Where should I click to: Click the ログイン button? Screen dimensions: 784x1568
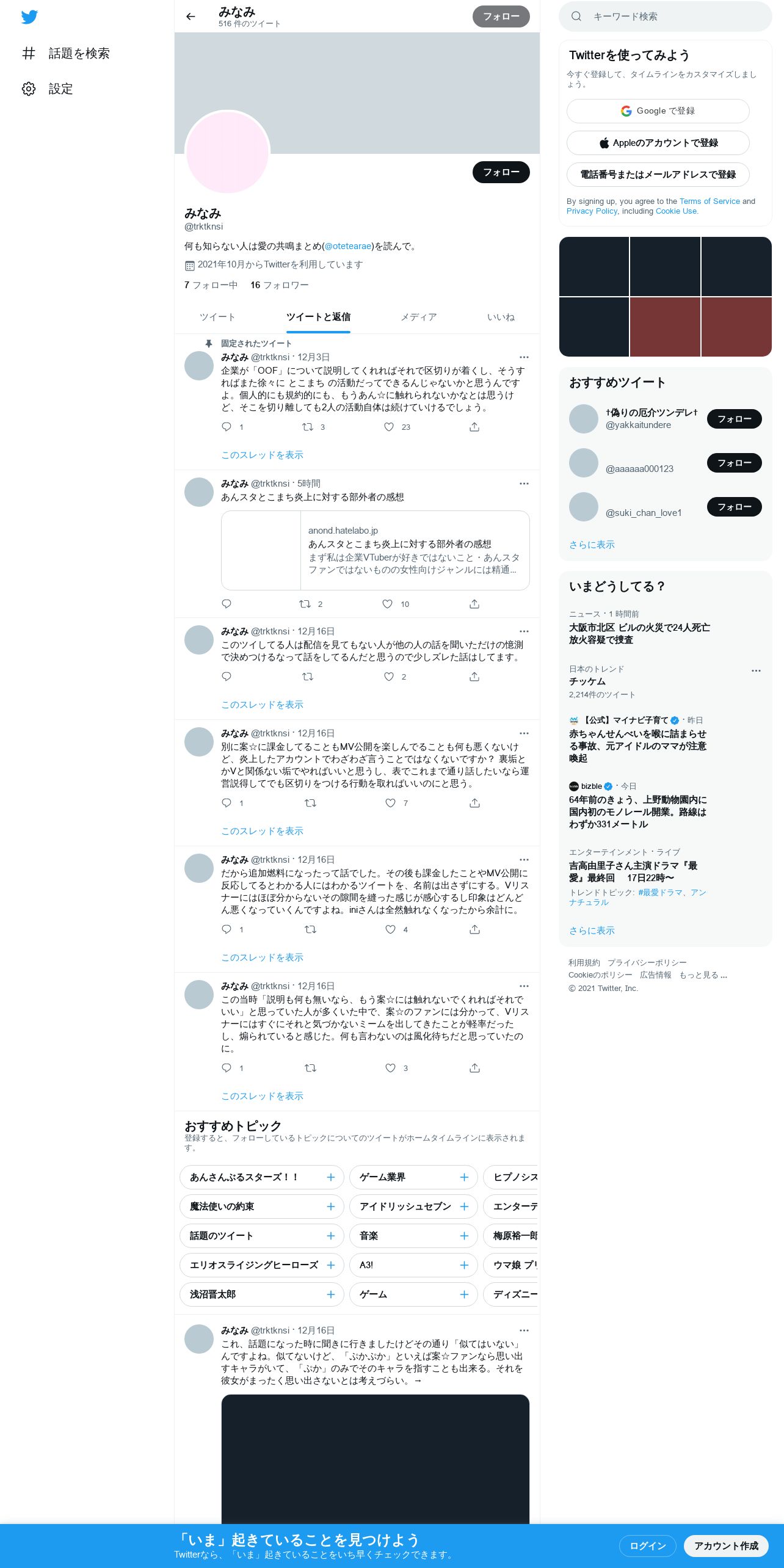coord(647,1546)
